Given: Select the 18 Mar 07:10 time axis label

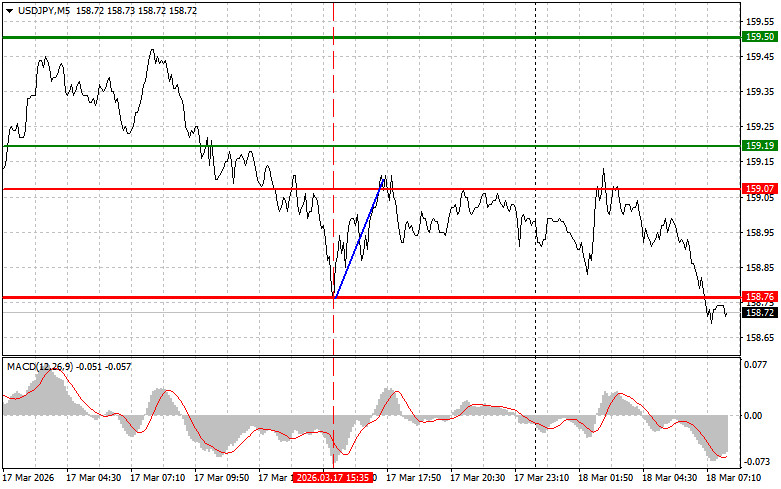Looking at the screenshot, I should tap(733, 478).
